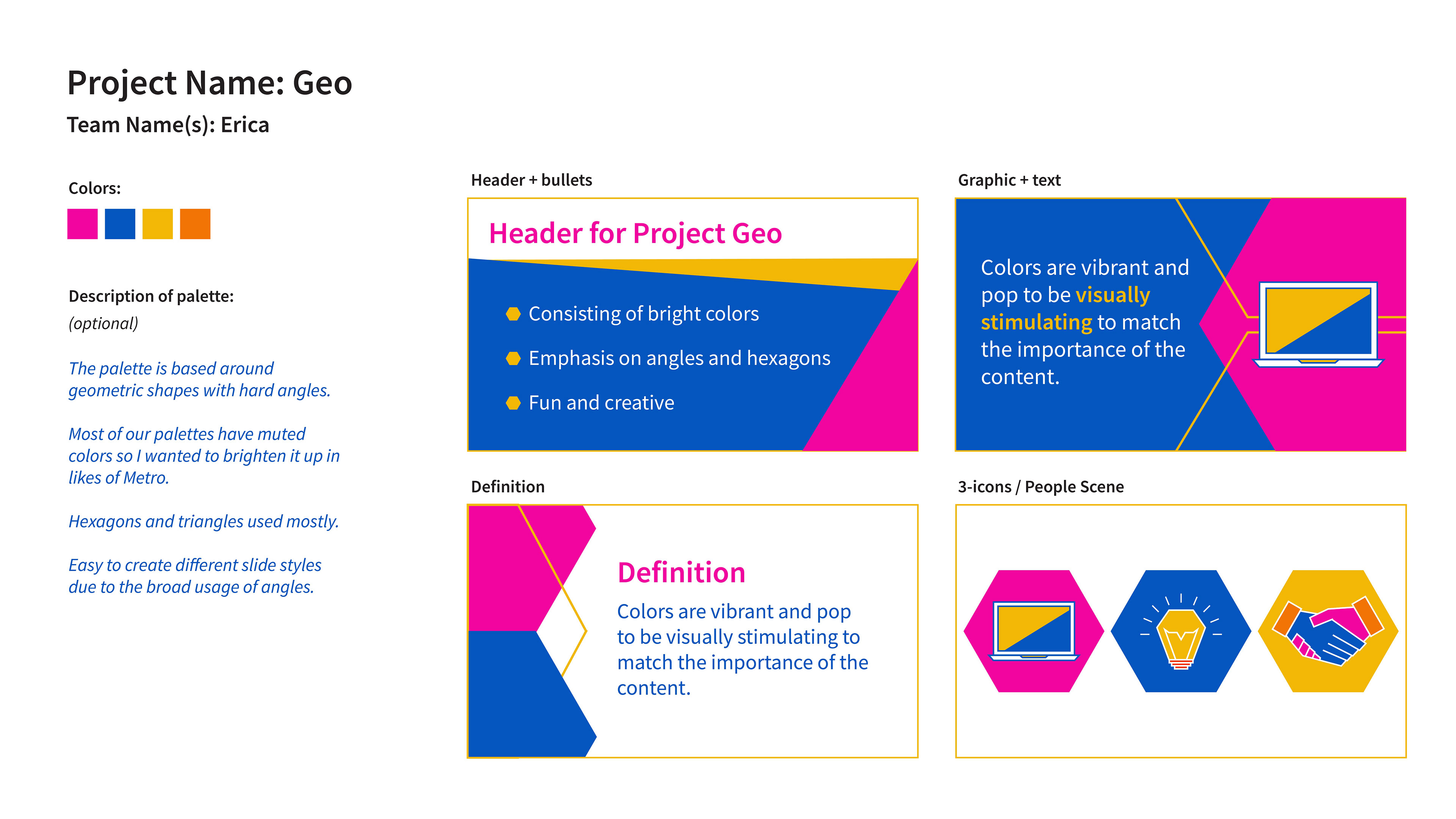Click the laptop icon in pink hexagon

(1034, 631)
